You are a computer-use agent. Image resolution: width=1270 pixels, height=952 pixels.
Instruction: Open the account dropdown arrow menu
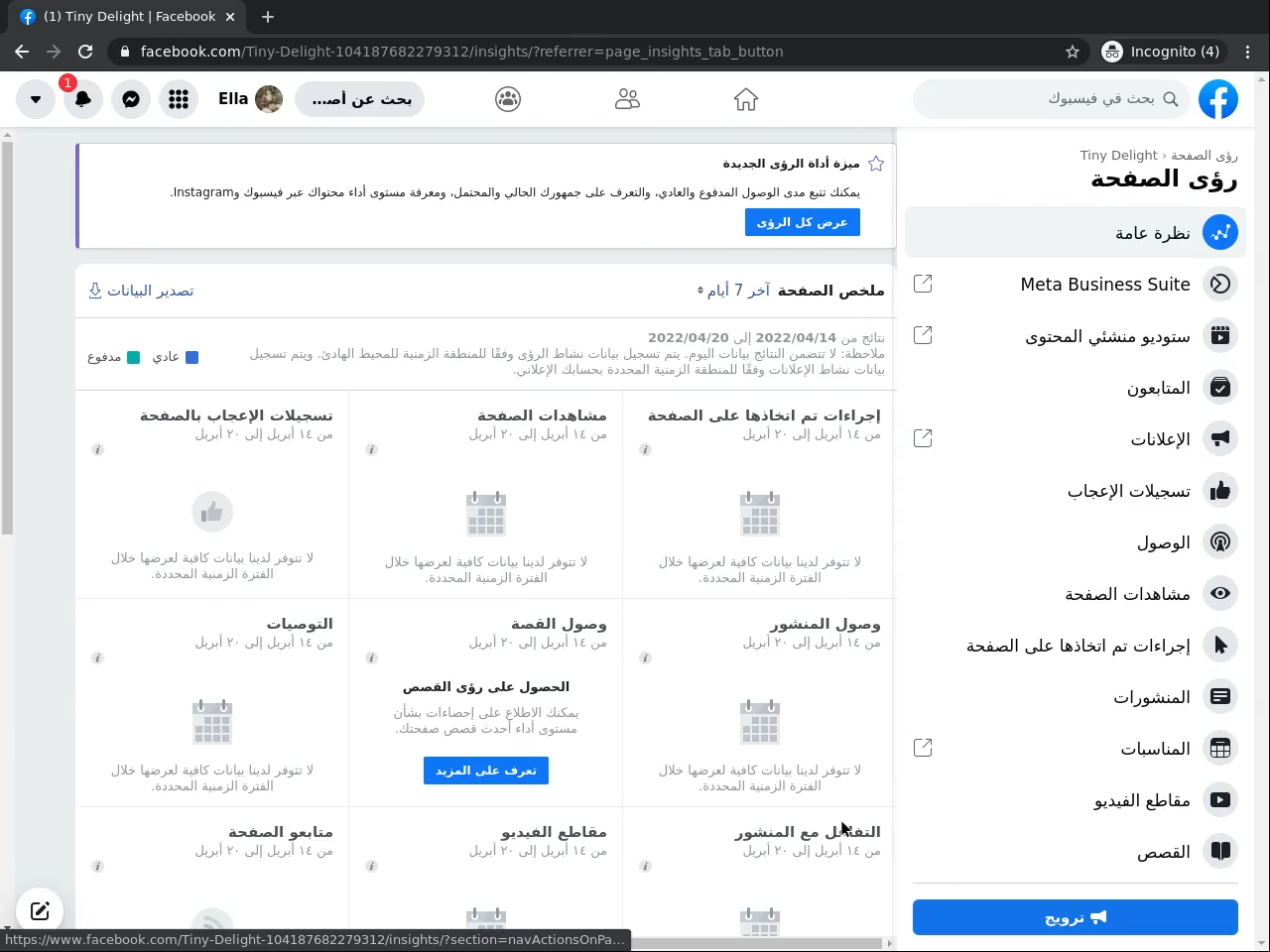36,99
